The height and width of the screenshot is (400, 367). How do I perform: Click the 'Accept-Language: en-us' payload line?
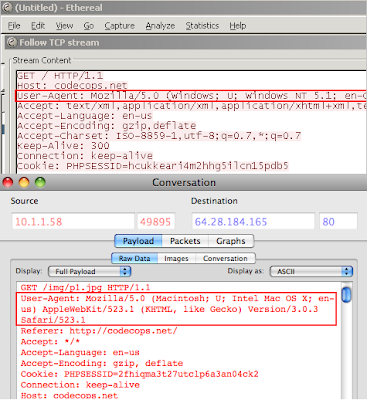pyautogui.click(x=80, y=352)
